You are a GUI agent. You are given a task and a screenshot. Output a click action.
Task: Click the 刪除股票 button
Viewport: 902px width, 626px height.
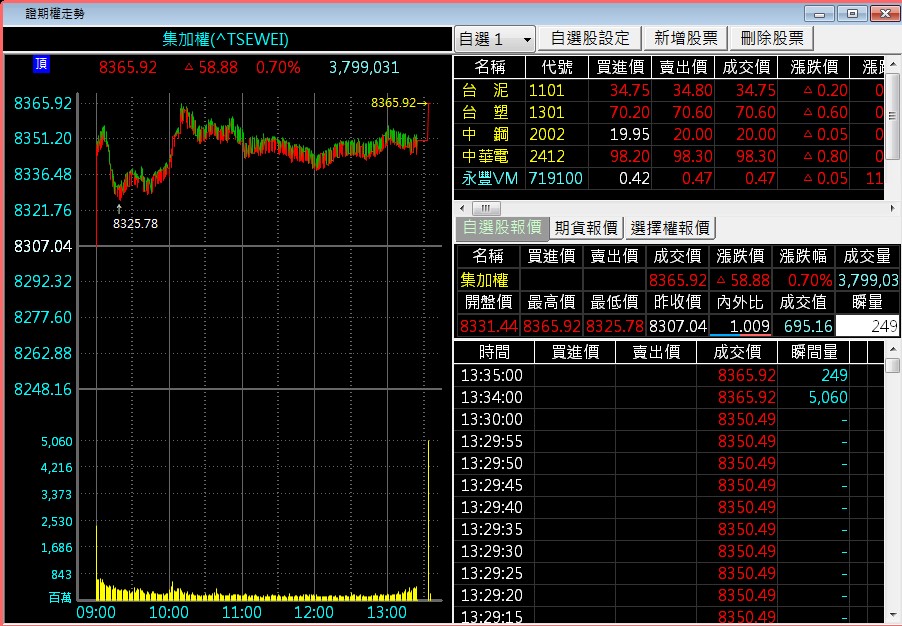772,38
